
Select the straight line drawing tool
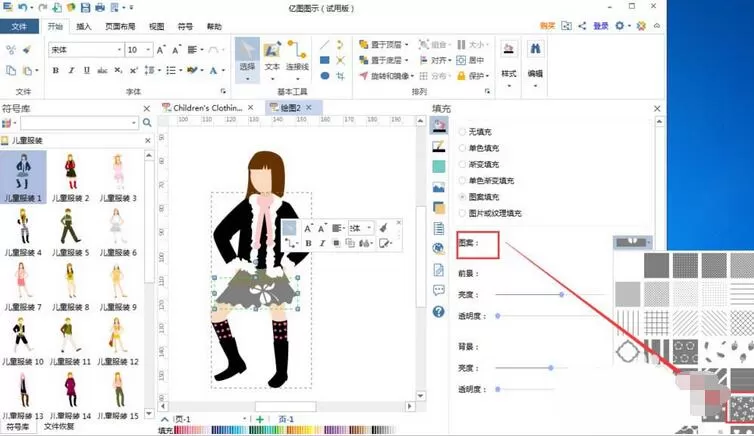click(x=325, y=45)
